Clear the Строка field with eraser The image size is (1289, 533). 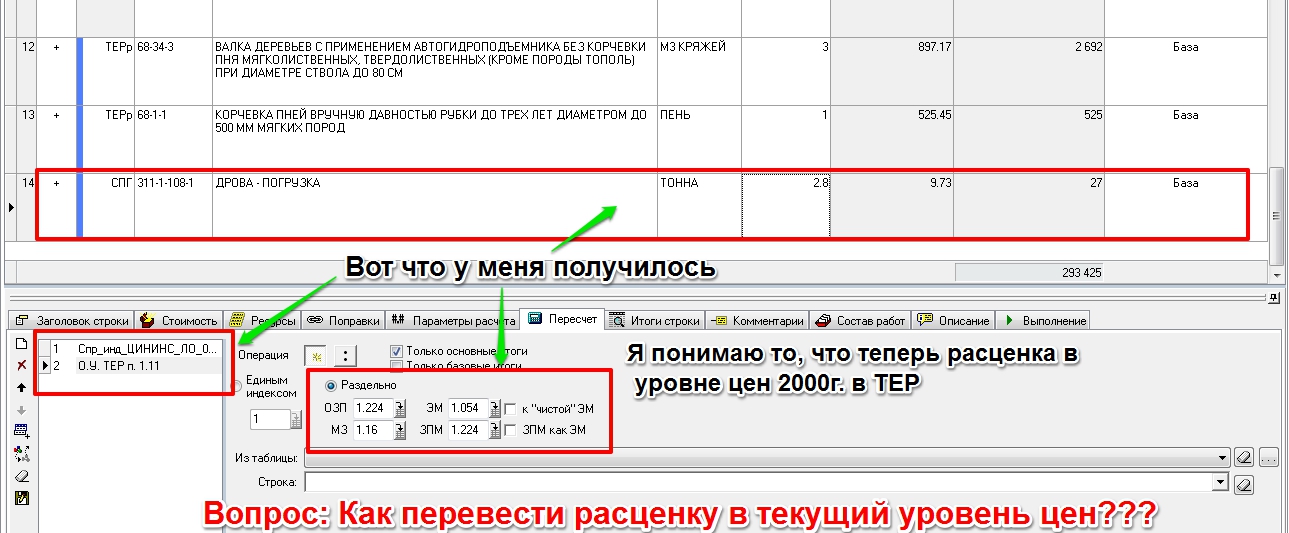point(1245,483)
